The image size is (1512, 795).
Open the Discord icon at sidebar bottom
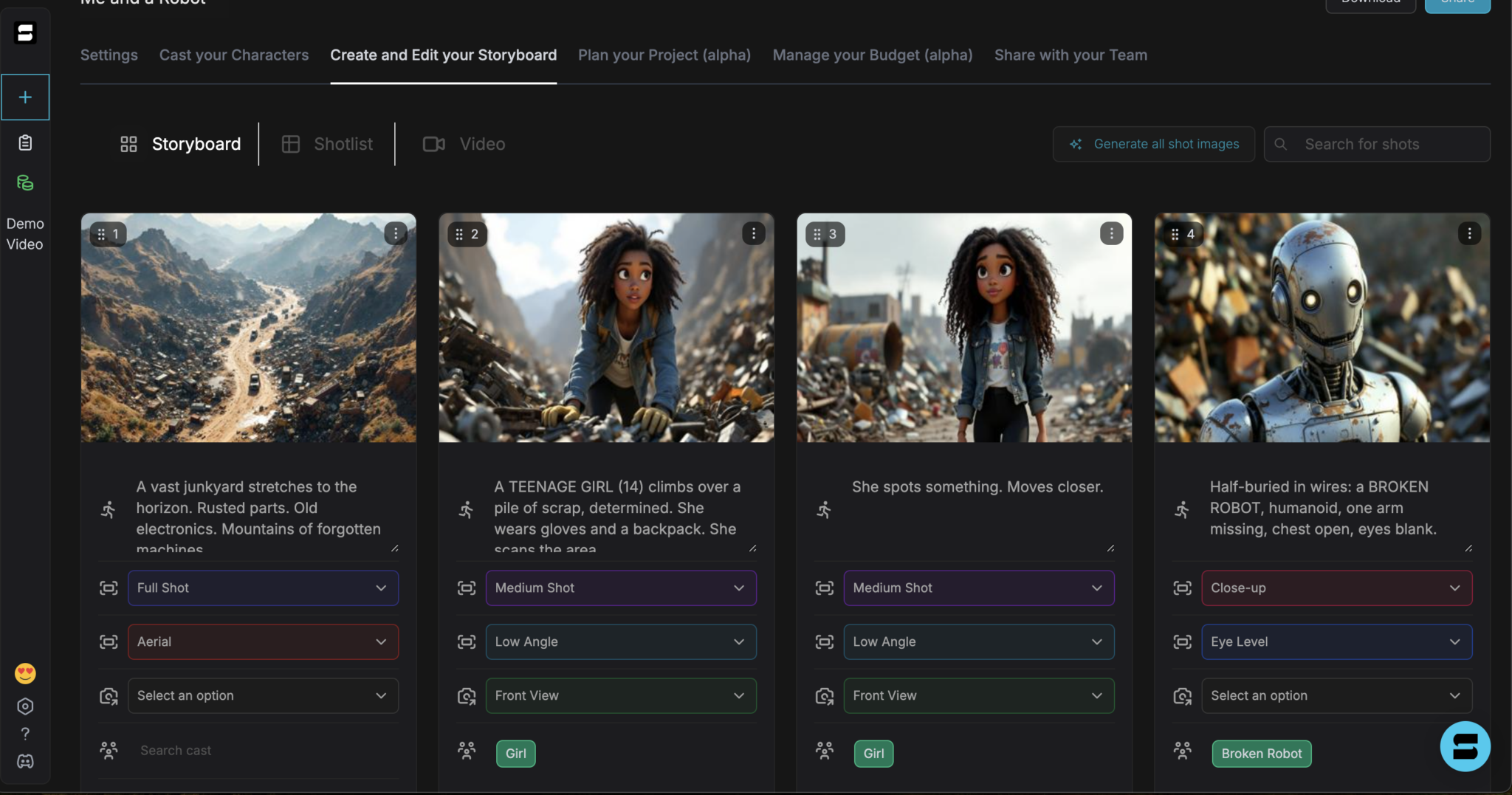click(x=25, y=761)
